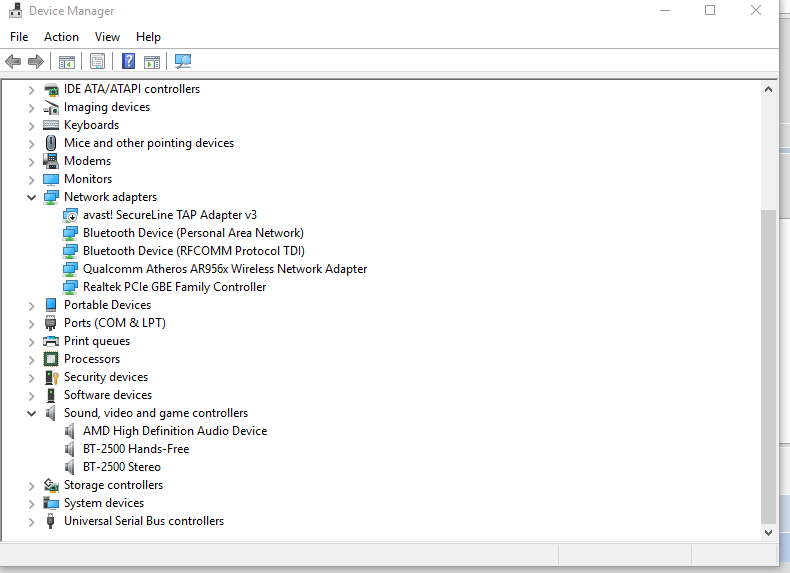Click the Imaging devices icon
Viewport: 790px width, 573px height.
coord(51,107)
